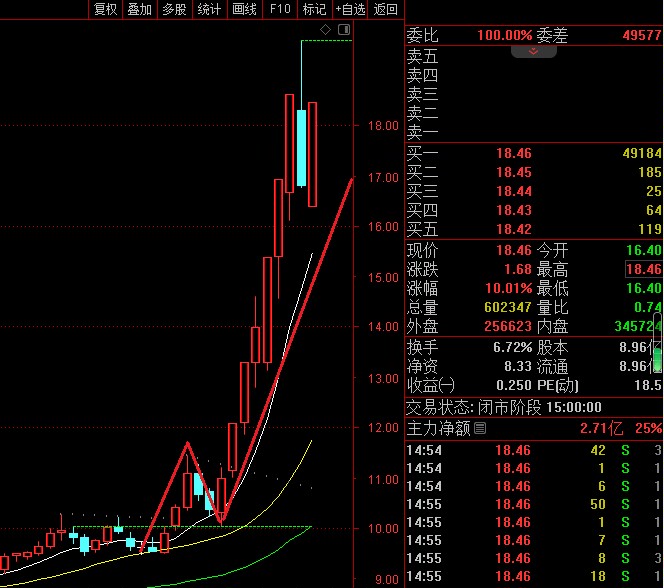Screen dimensions: 664x588
Task: Select the 14:55 trade row with volume 50
Action: tap(534, 504)
